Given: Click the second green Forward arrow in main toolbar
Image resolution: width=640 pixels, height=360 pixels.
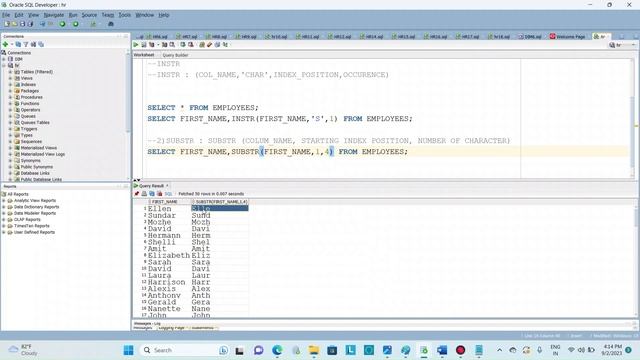Looking at the screenshot, I should tap(76, 24).
